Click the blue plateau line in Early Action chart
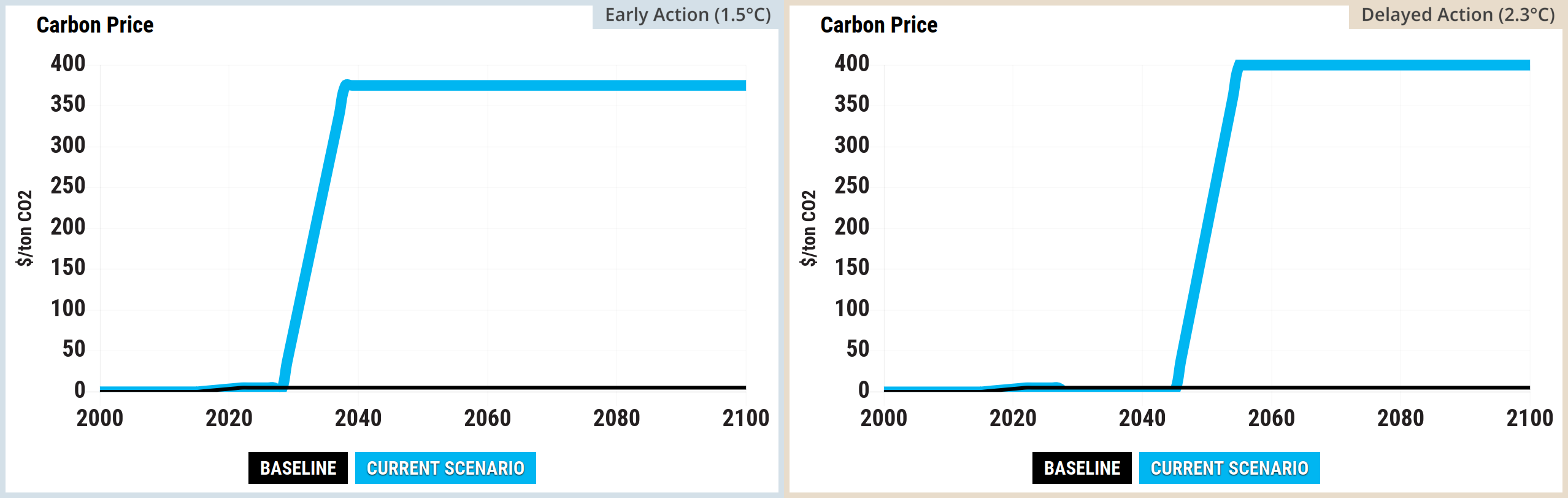This screenshot has height=498, width=1568. coord(546,85)
